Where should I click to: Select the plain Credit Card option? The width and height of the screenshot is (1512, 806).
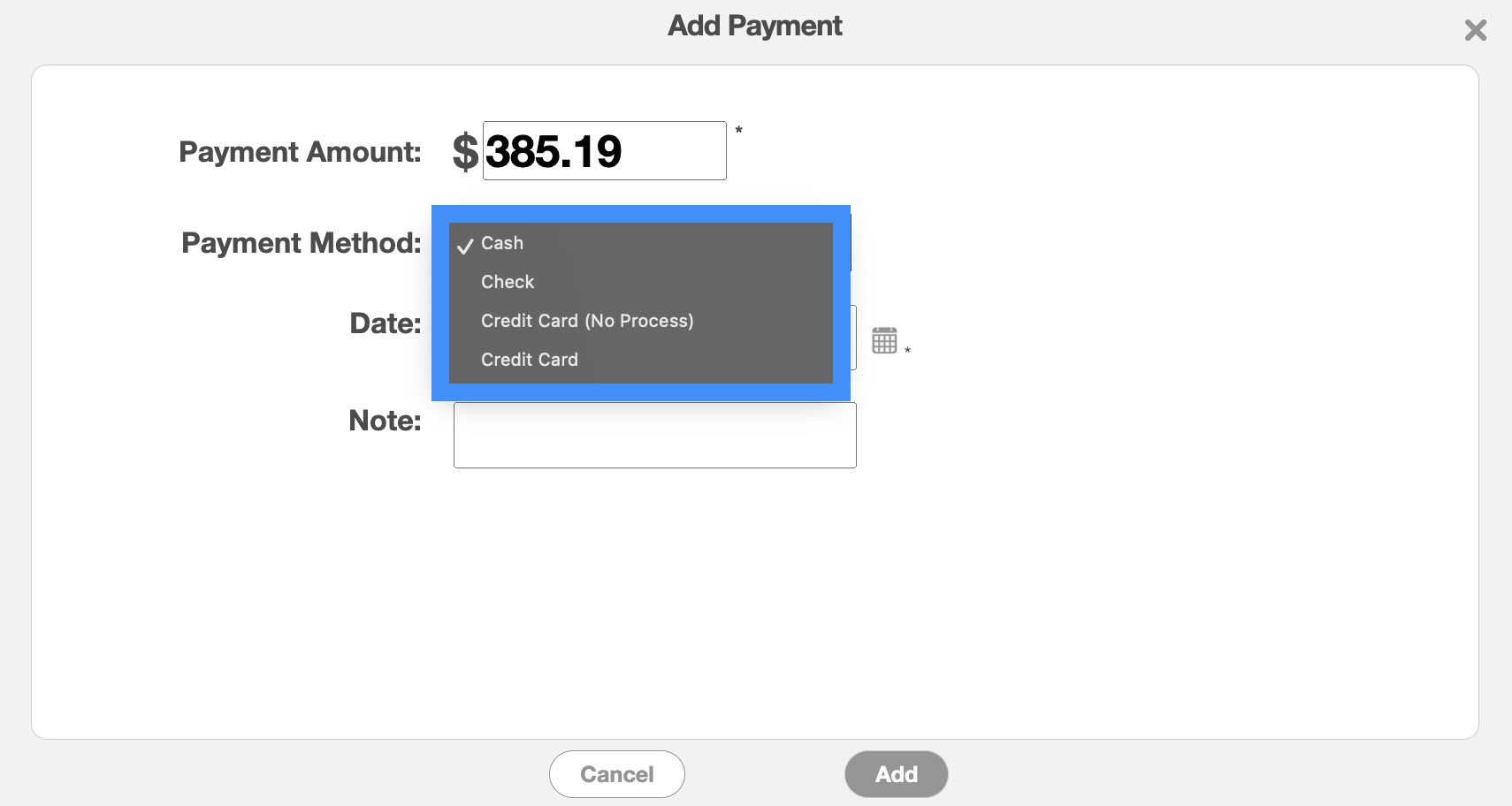(x=530, y=360)
